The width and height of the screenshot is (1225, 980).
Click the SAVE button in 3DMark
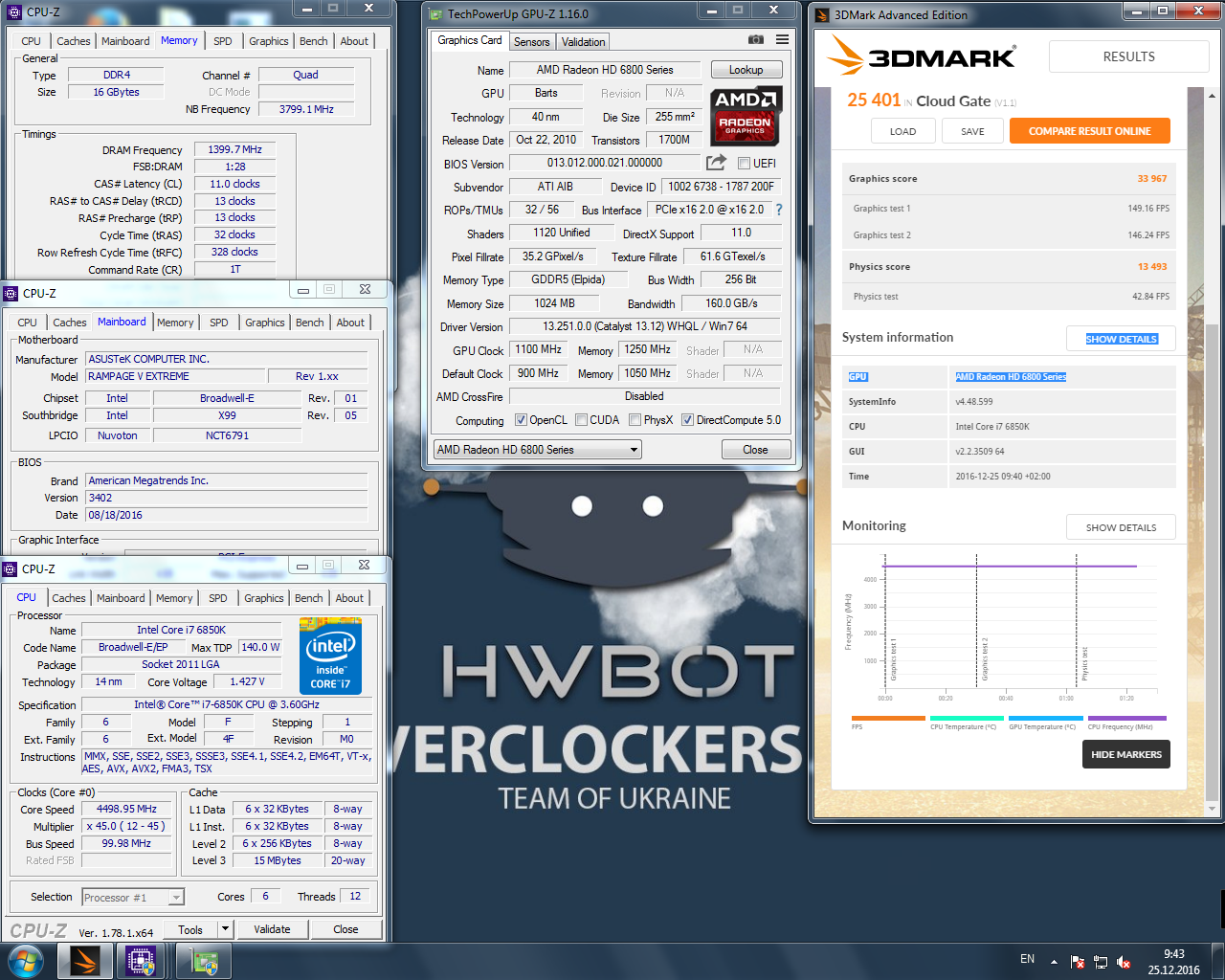click(x=972, y=131)
